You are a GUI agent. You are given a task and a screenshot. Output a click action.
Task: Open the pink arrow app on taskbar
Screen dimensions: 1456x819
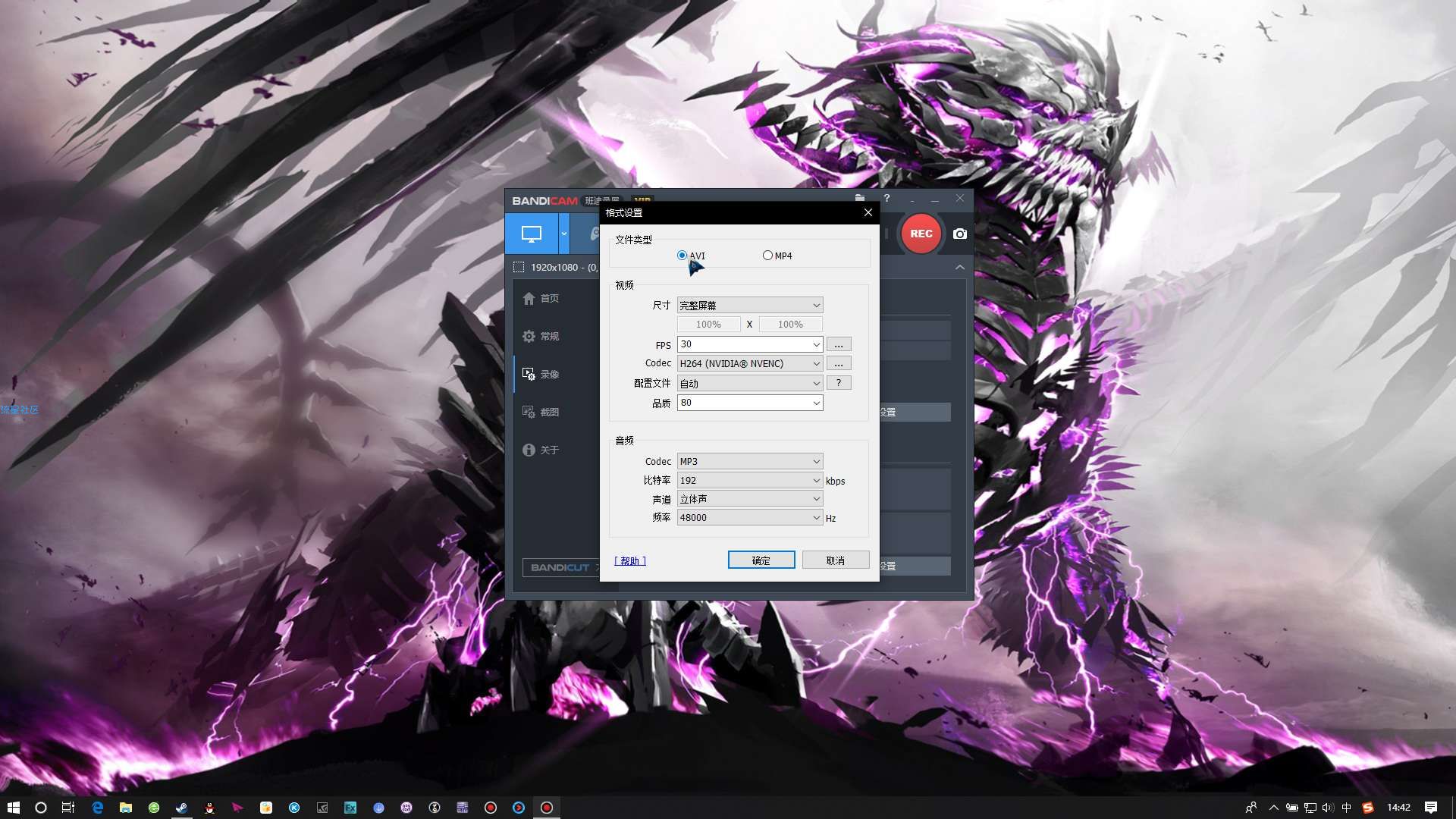tap(238, 808)
